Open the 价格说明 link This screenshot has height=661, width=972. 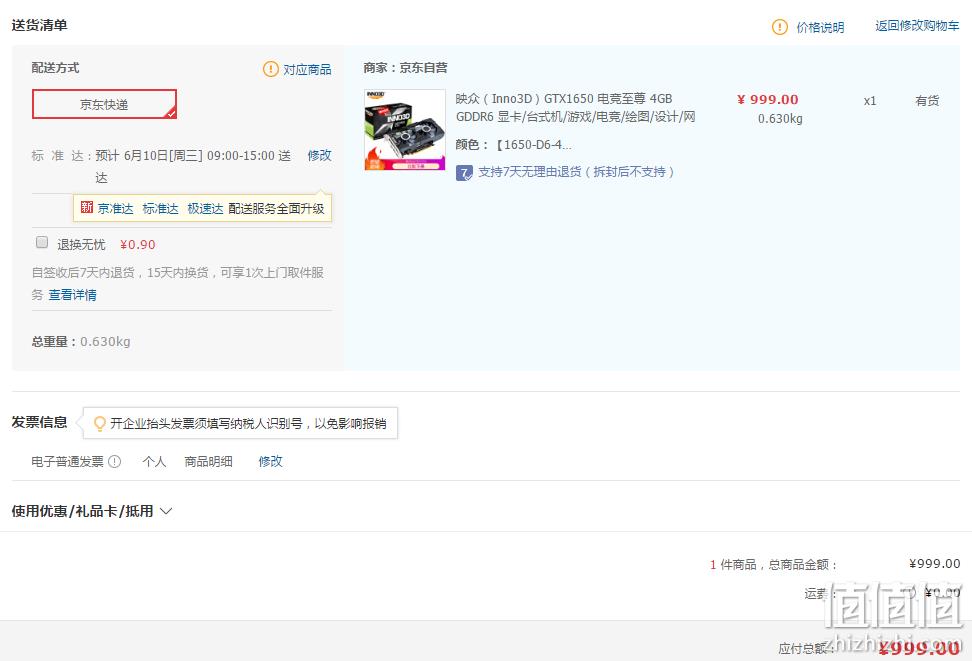pyautogui.click(x=820, y=27)
